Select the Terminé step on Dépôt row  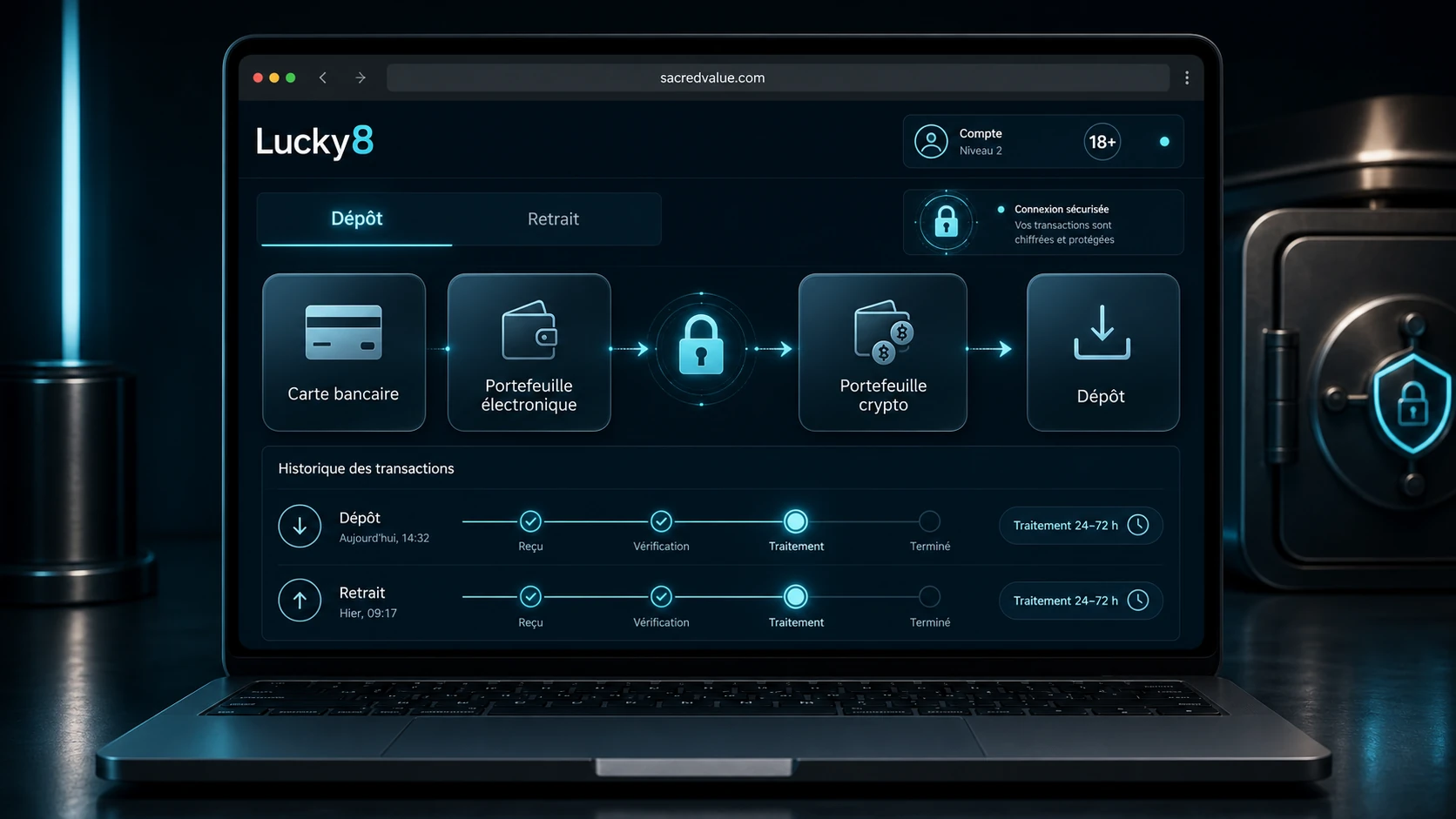pos(929,521)
